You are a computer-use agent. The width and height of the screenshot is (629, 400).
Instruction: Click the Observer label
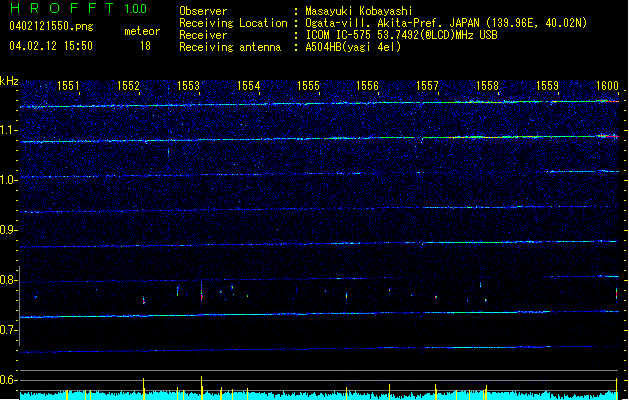pyautogui.click(x=203, y=11)
